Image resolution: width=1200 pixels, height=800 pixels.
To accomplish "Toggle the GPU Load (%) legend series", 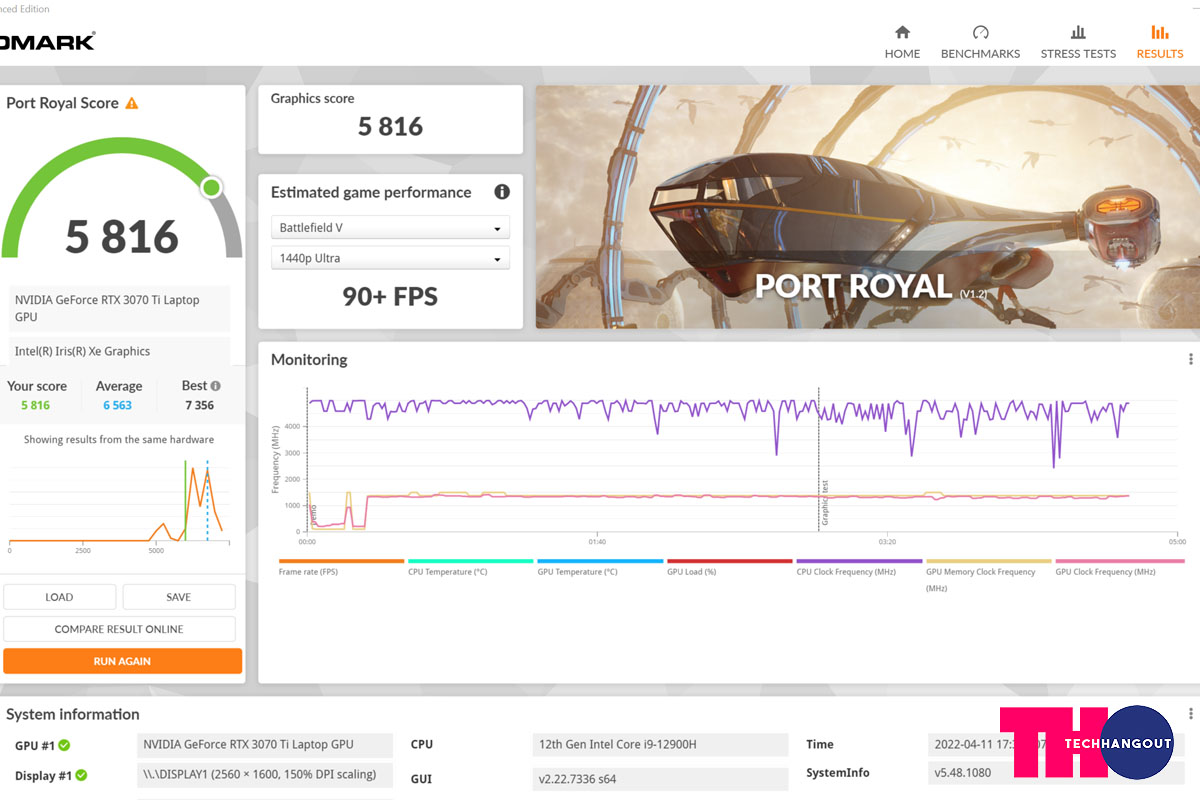I will (x=729, y=567).
